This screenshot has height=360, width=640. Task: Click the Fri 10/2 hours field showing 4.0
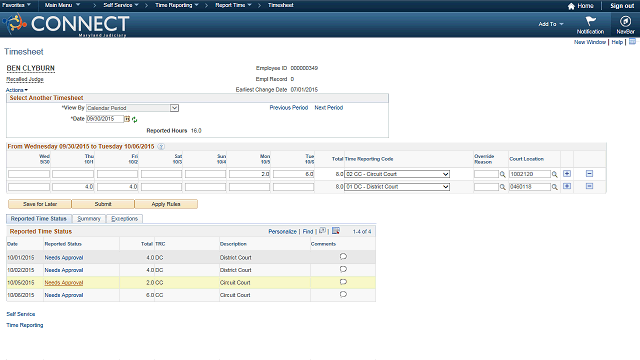[118, 187]
